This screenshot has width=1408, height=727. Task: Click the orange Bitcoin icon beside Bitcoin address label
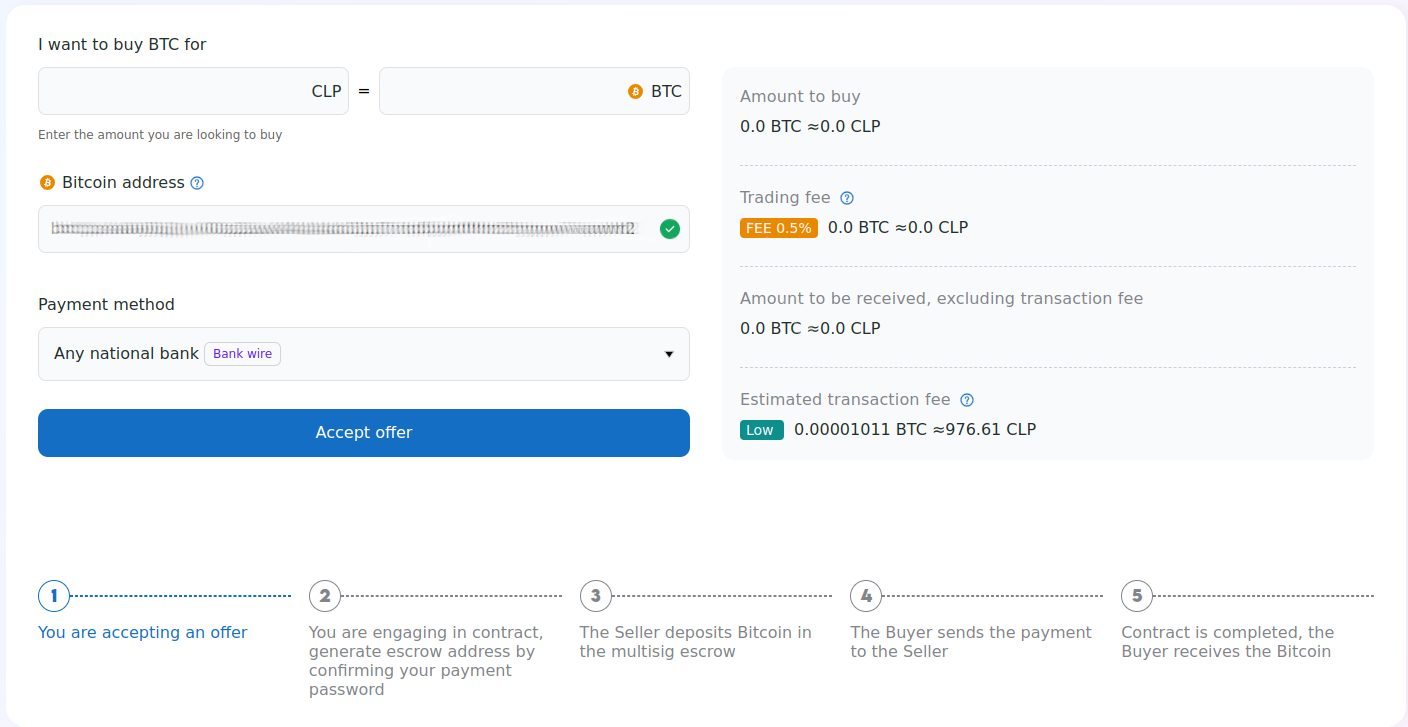(x=47, y=183)
